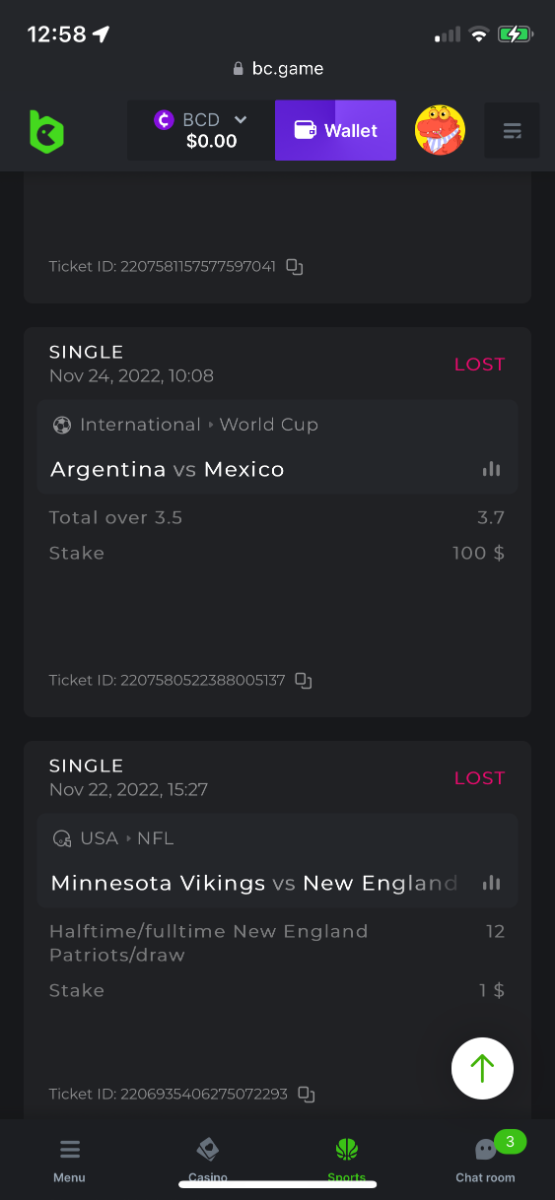This screenshot has width=555, height=1200.
Task: Tap the green scroll-to-top arrow button
Action: click(x=482, y=1068)
